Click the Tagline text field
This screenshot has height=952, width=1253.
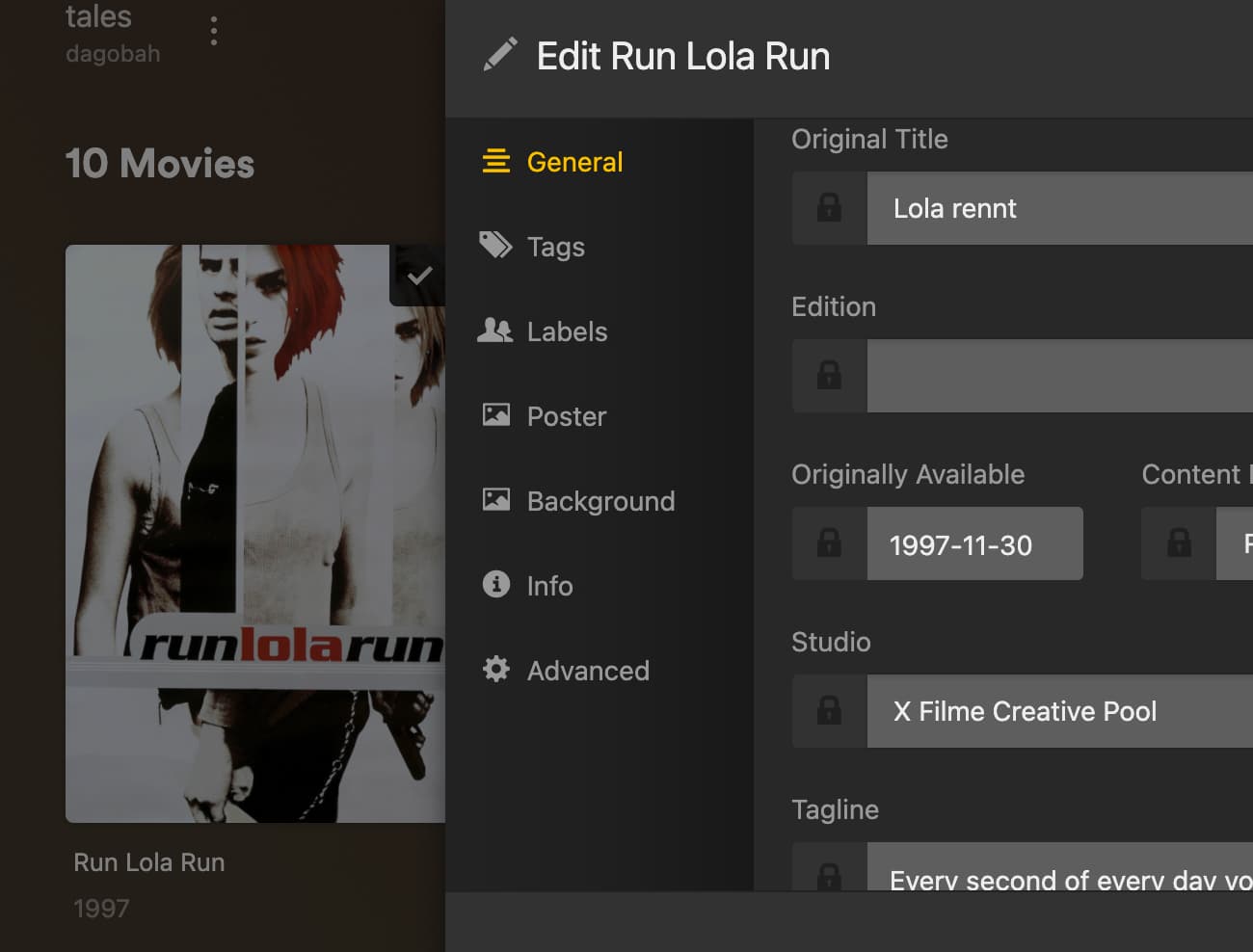[x=1060, y=867]
